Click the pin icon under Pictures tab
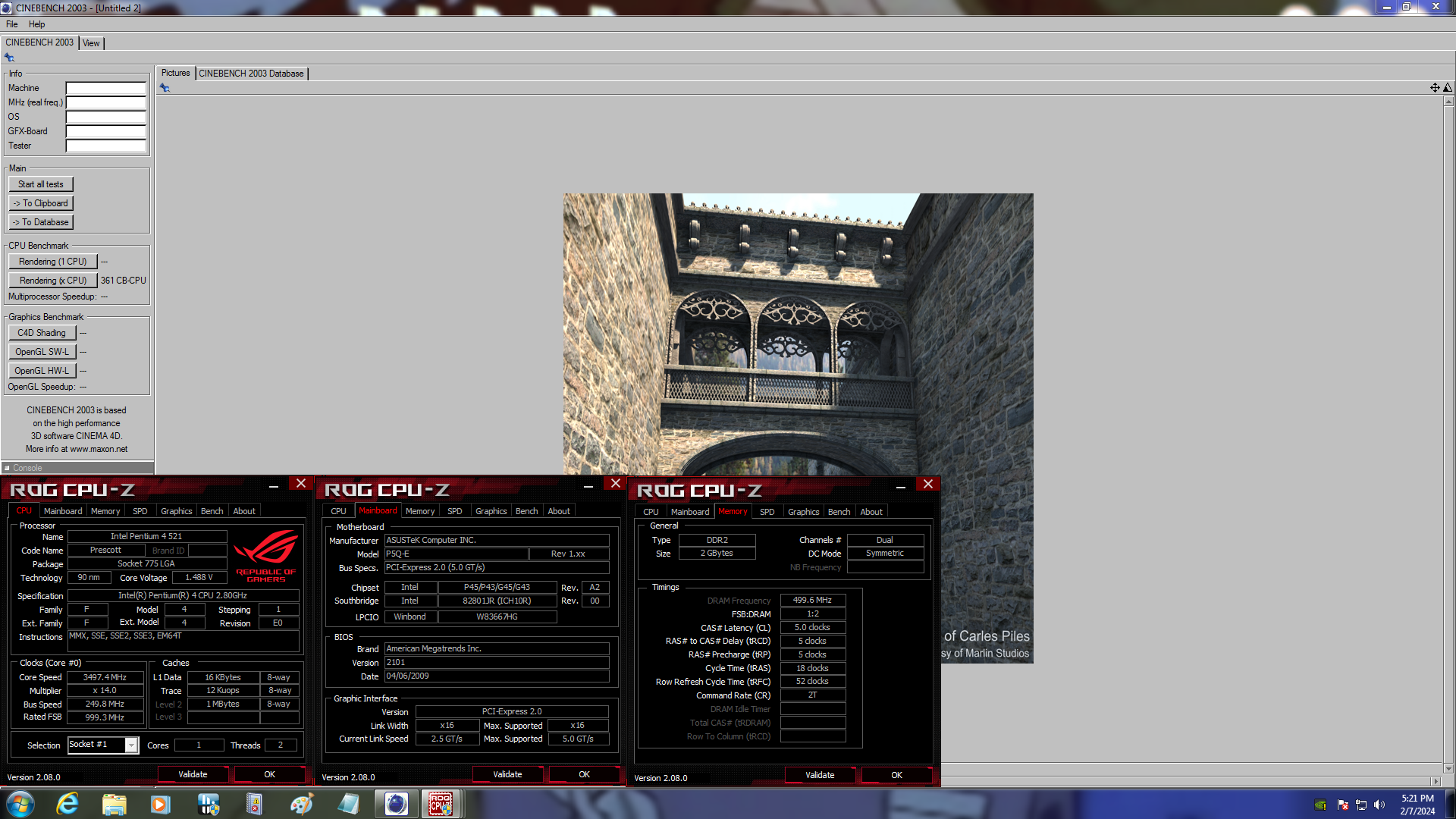Image resolution: width=1456 pixels, height=819 pixels. (165, 88)
